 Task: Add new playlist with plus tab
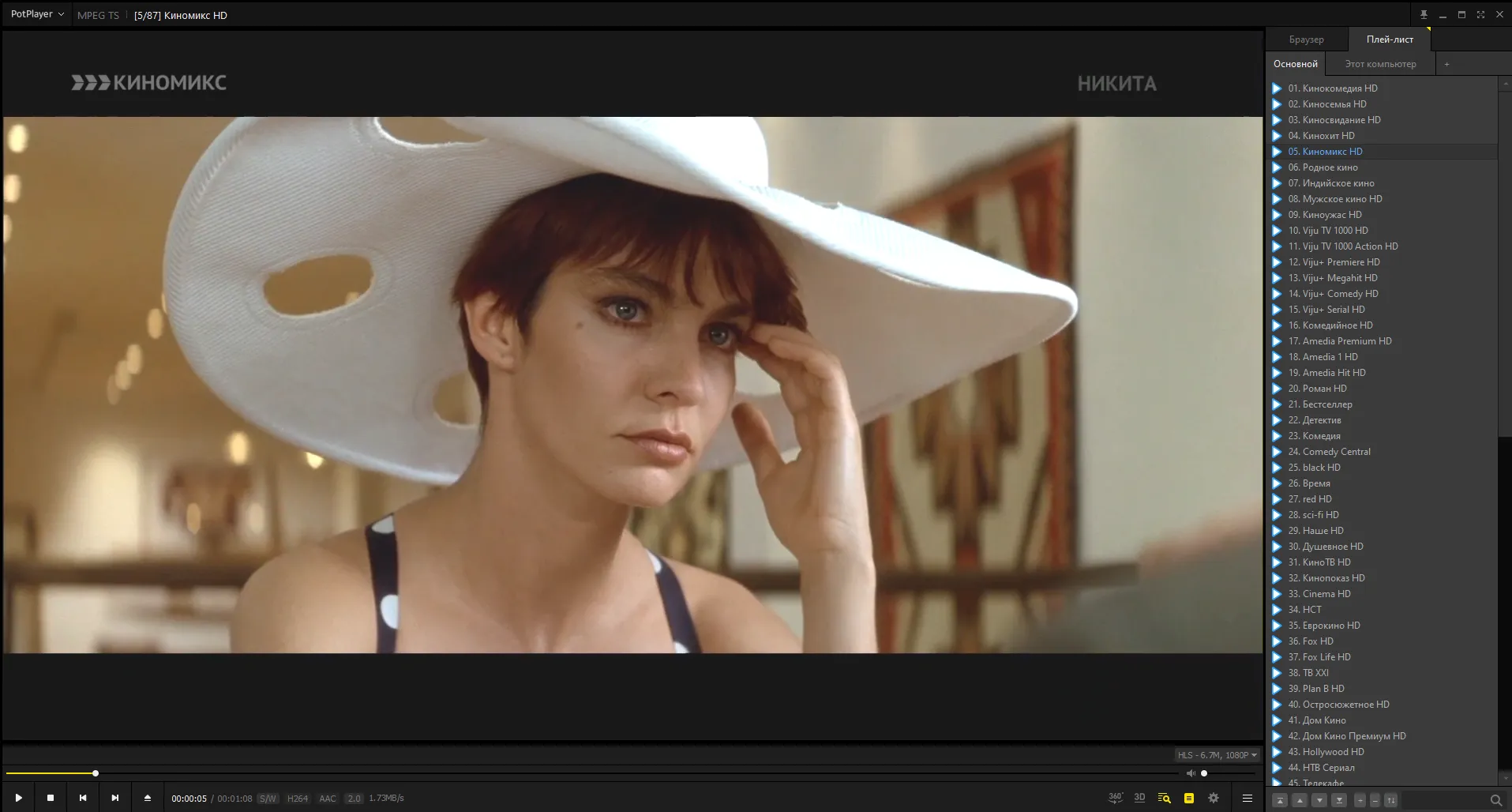[1446, 64]
